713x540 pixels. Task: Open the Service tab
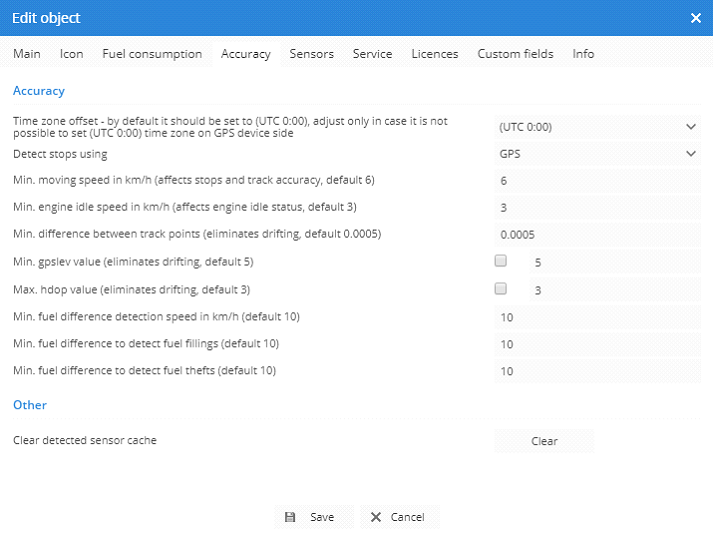pos(372,54)
